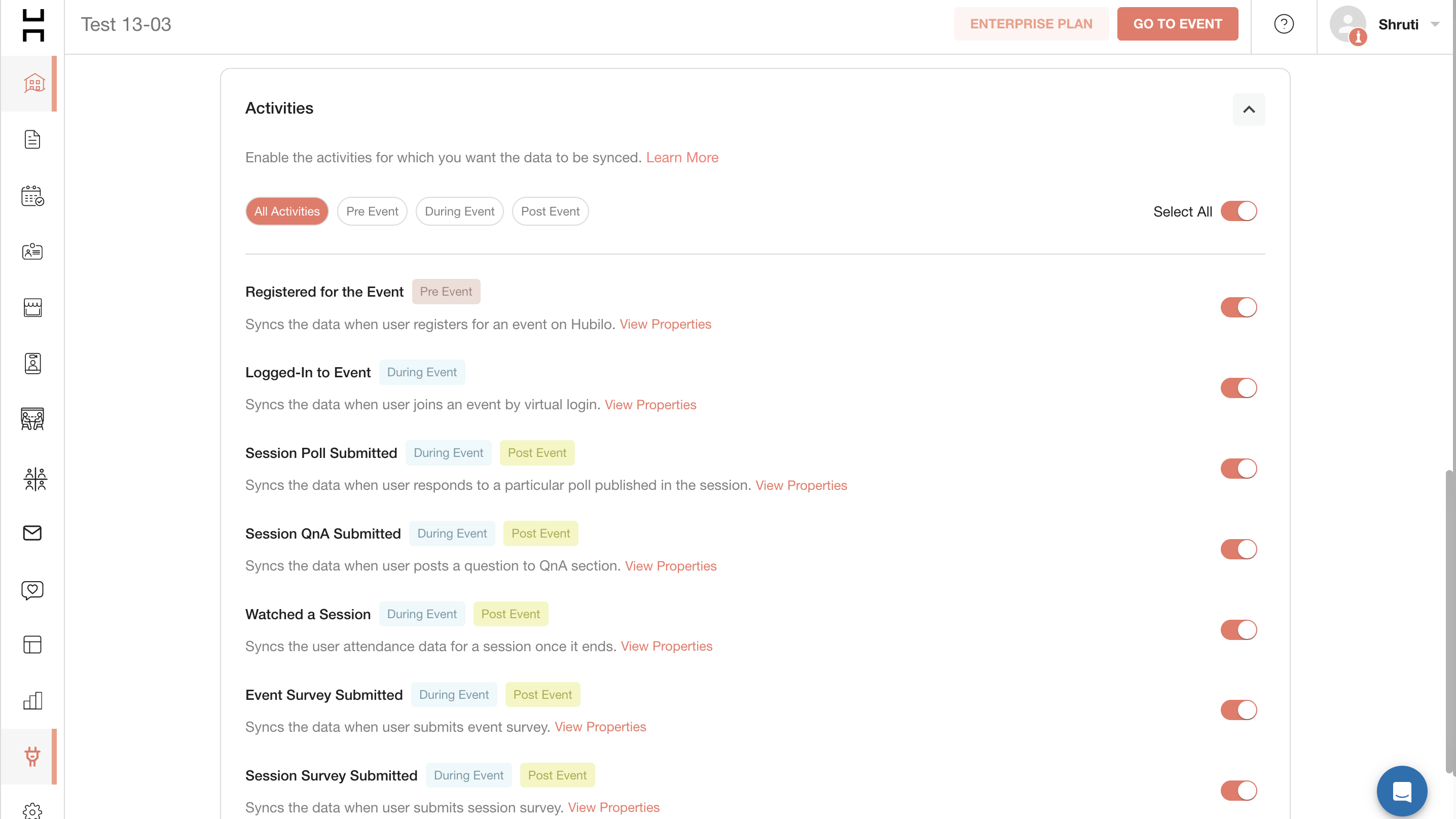The height and width of the screenshot is (819, 1456).
Task: Toggle off Watched a Session syncing
Action: tap(1239, 630)
